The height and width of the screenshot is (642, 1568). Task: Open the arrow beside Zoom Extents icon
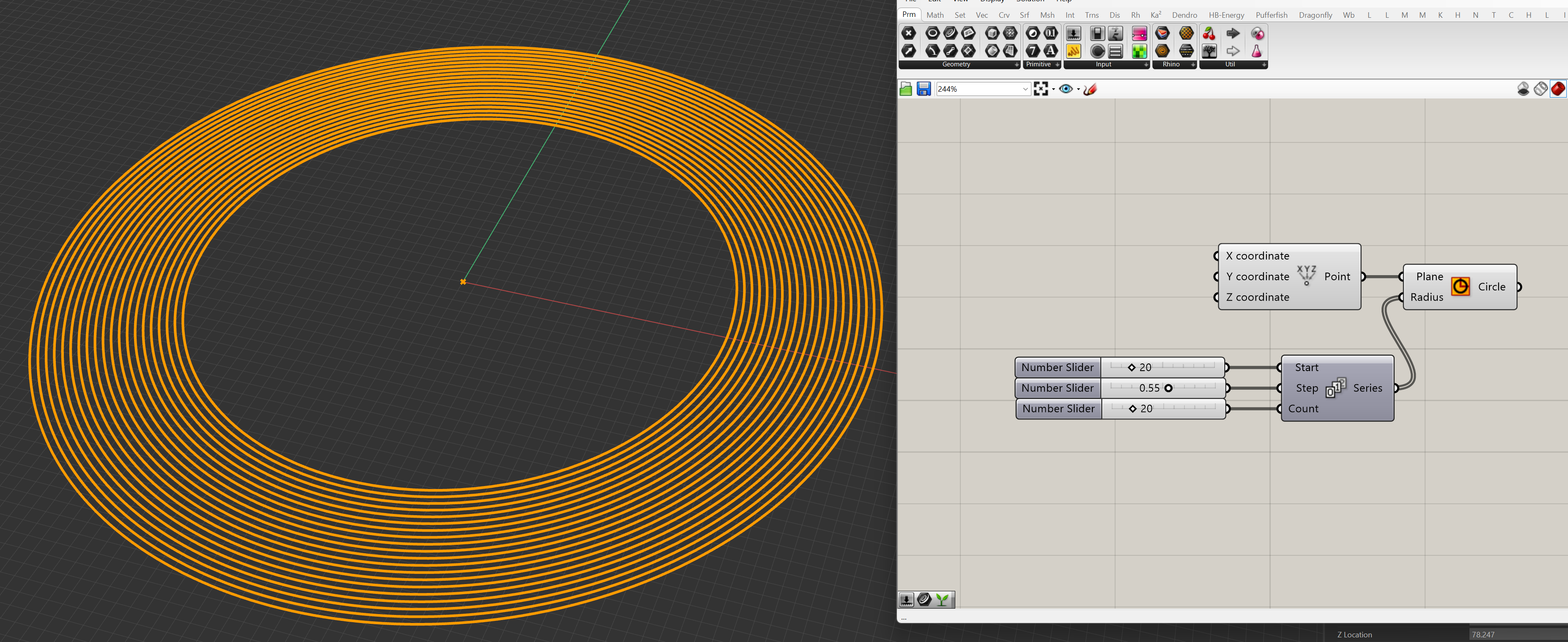(1053, 89)
